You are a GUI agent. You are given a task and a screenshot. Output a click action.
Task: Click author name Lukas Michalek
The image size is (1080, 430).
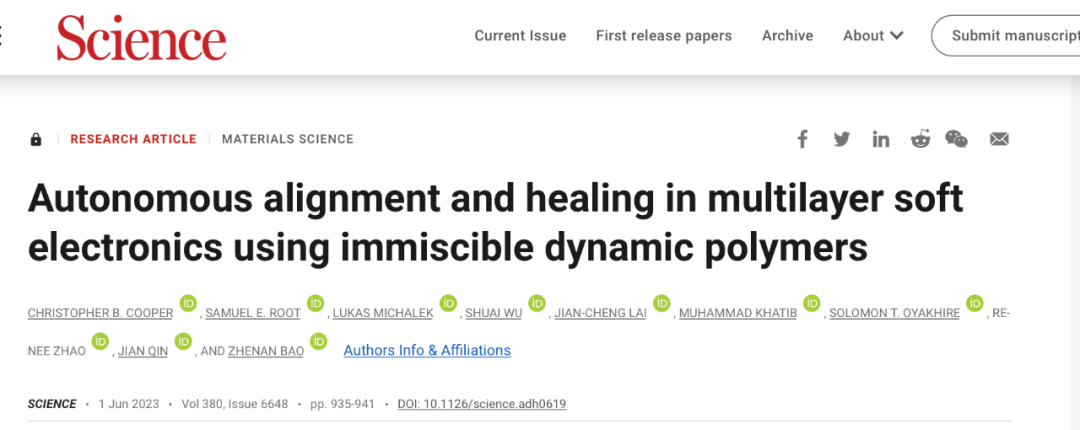coord(384,313)
